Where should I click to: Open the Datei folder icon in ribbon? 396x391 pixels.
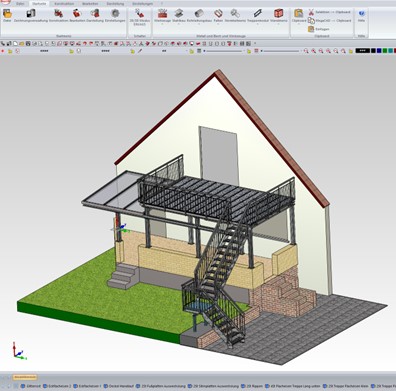pos(7,15)
